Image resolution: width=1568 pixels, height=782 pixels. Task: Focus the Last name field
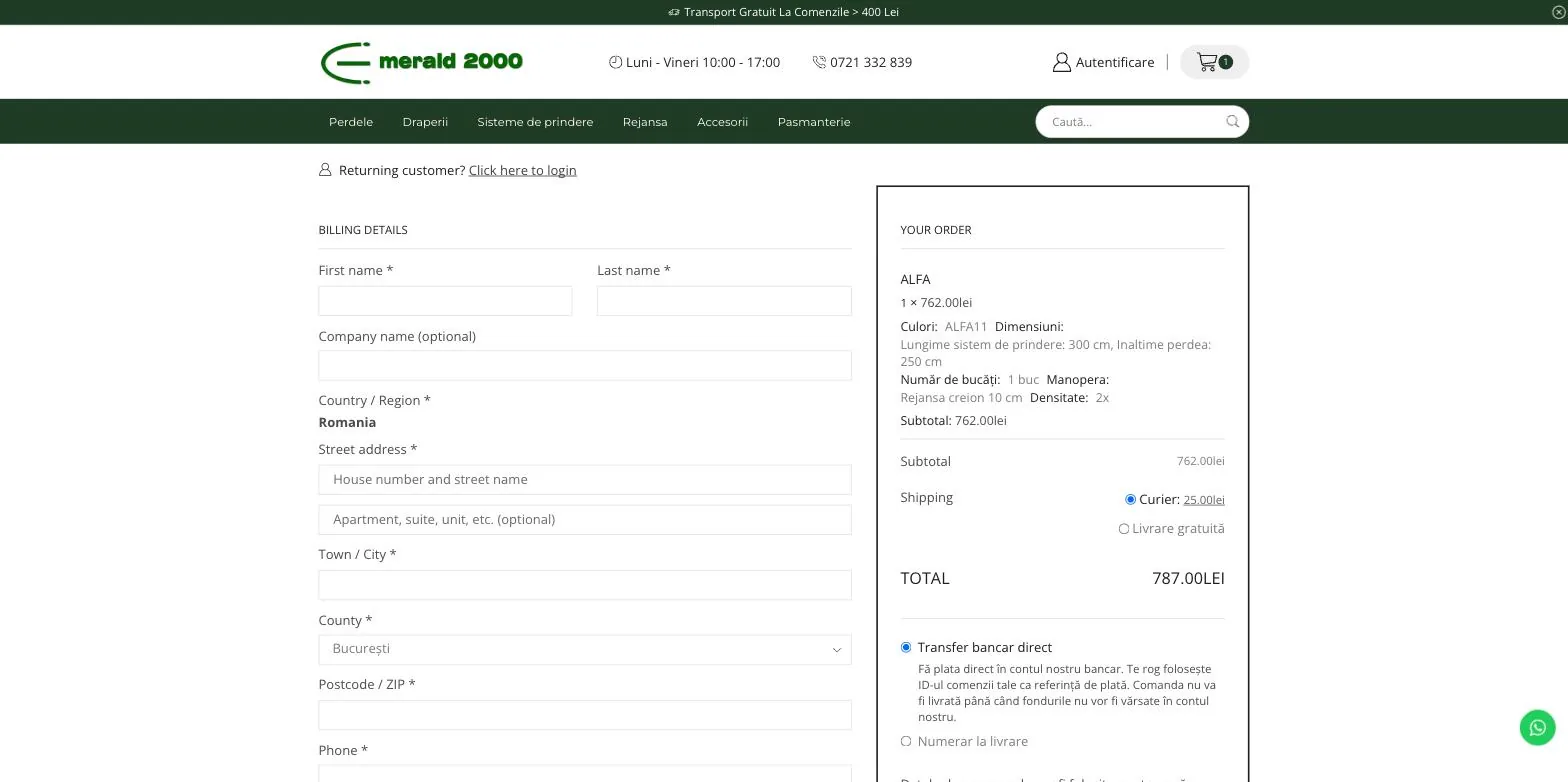(x=724, y=301)
